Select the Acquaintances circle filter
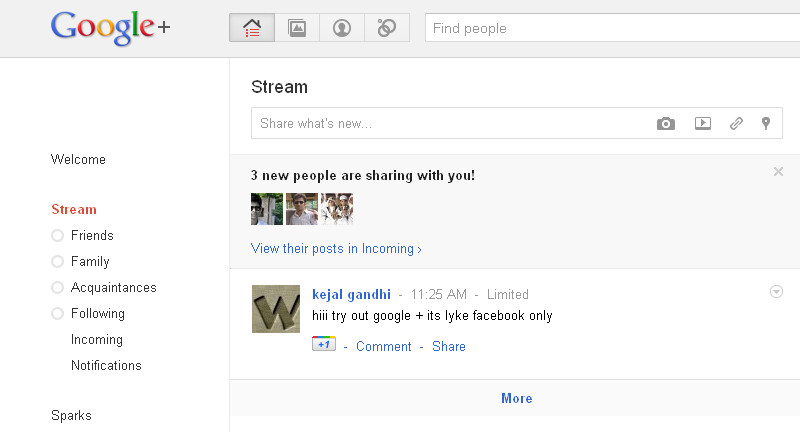800x432 pixels. (104, 287)
